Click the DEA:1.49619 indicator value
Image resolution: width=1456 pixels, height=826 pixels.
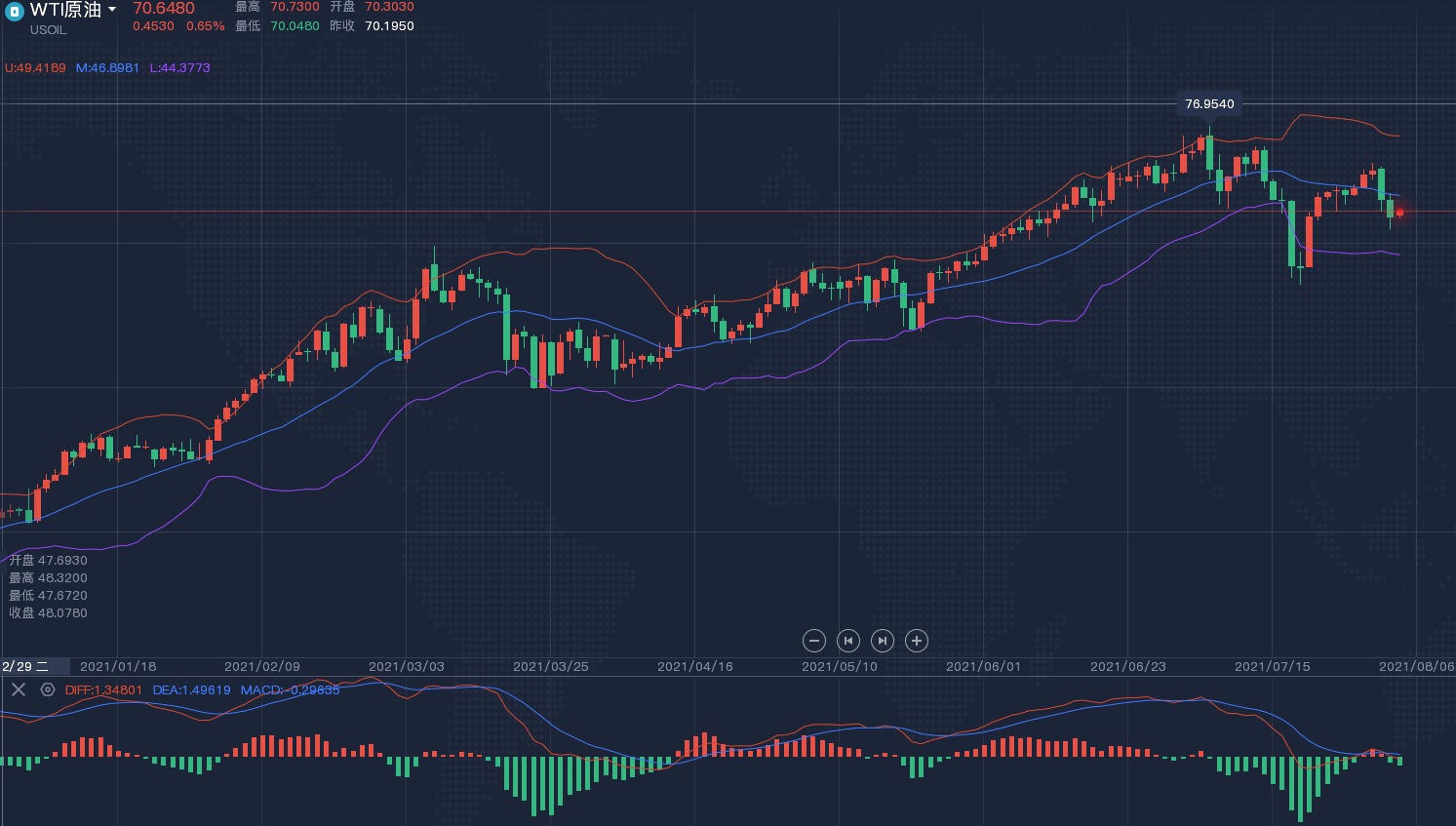click(191, 690)
